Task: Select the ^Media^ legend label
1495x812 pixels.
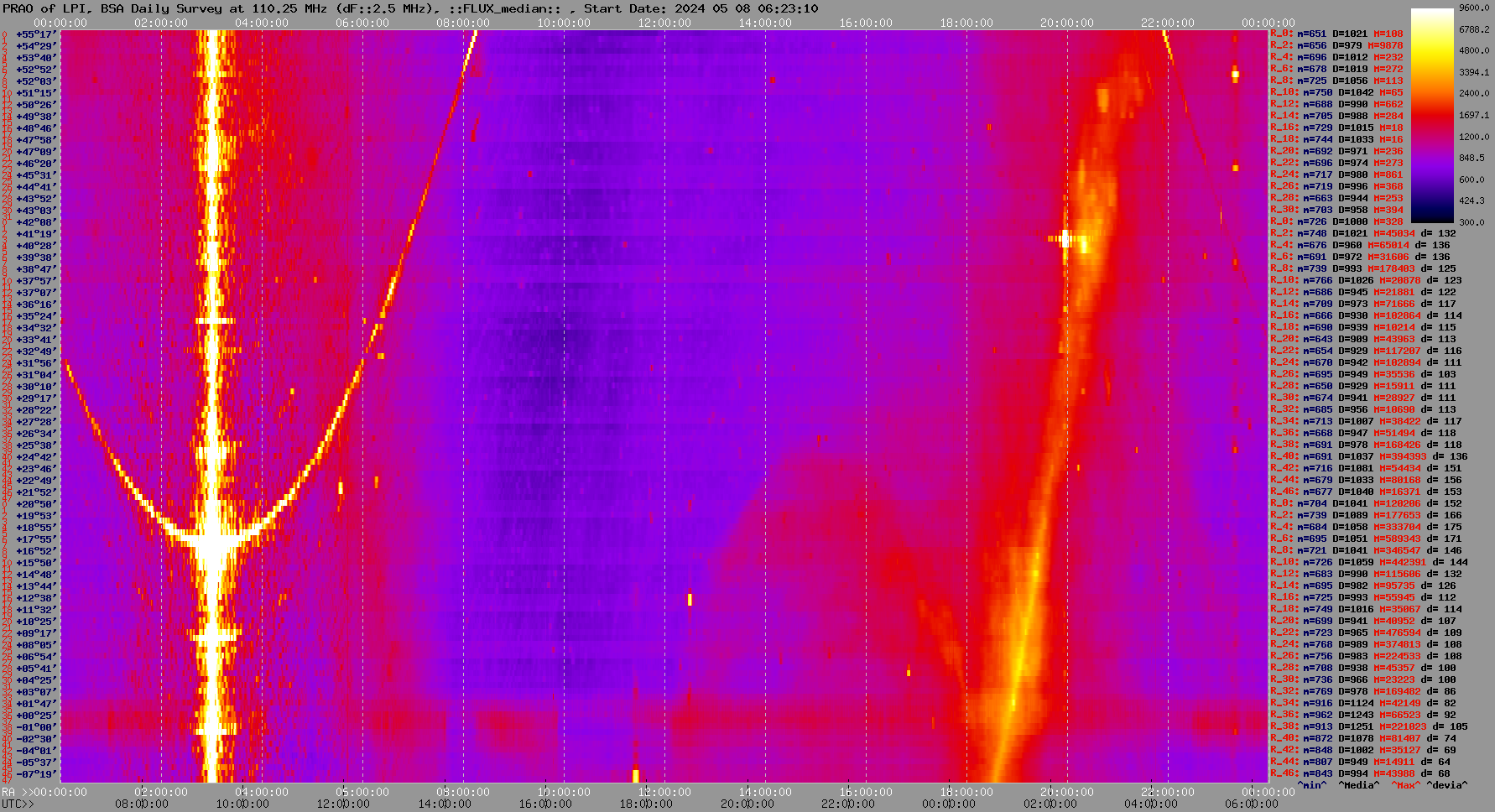Action: 1359,786
